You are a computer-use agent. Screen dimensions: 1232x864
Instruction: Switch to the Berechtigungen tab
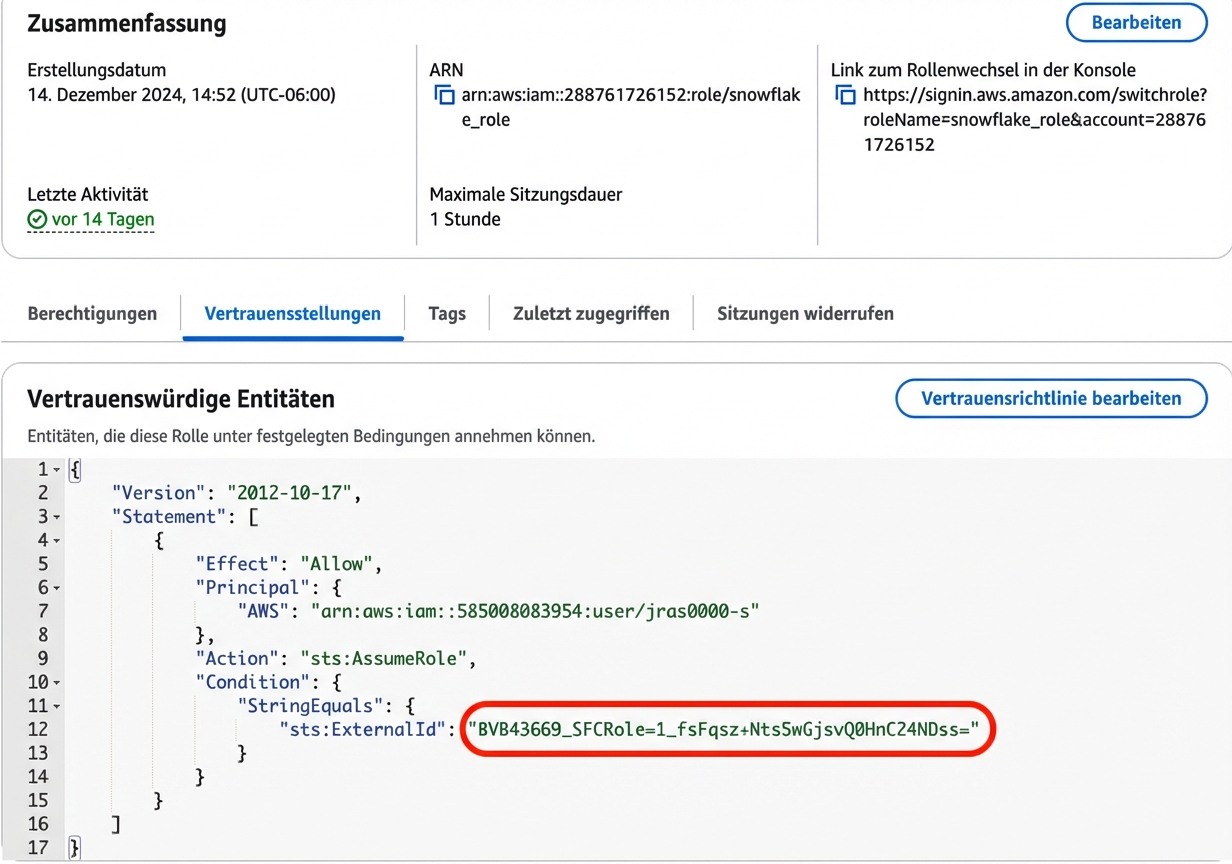92,313
